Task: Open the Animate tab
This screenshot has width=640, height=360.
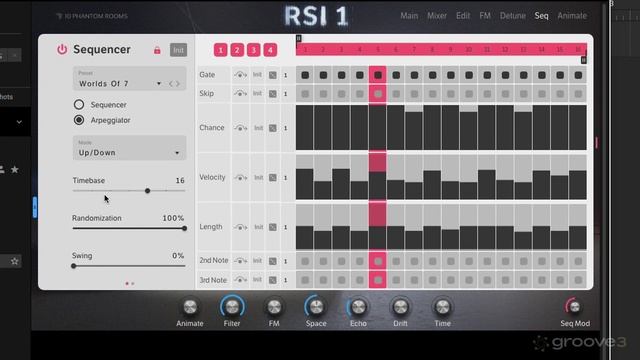Action: point(572,16)
